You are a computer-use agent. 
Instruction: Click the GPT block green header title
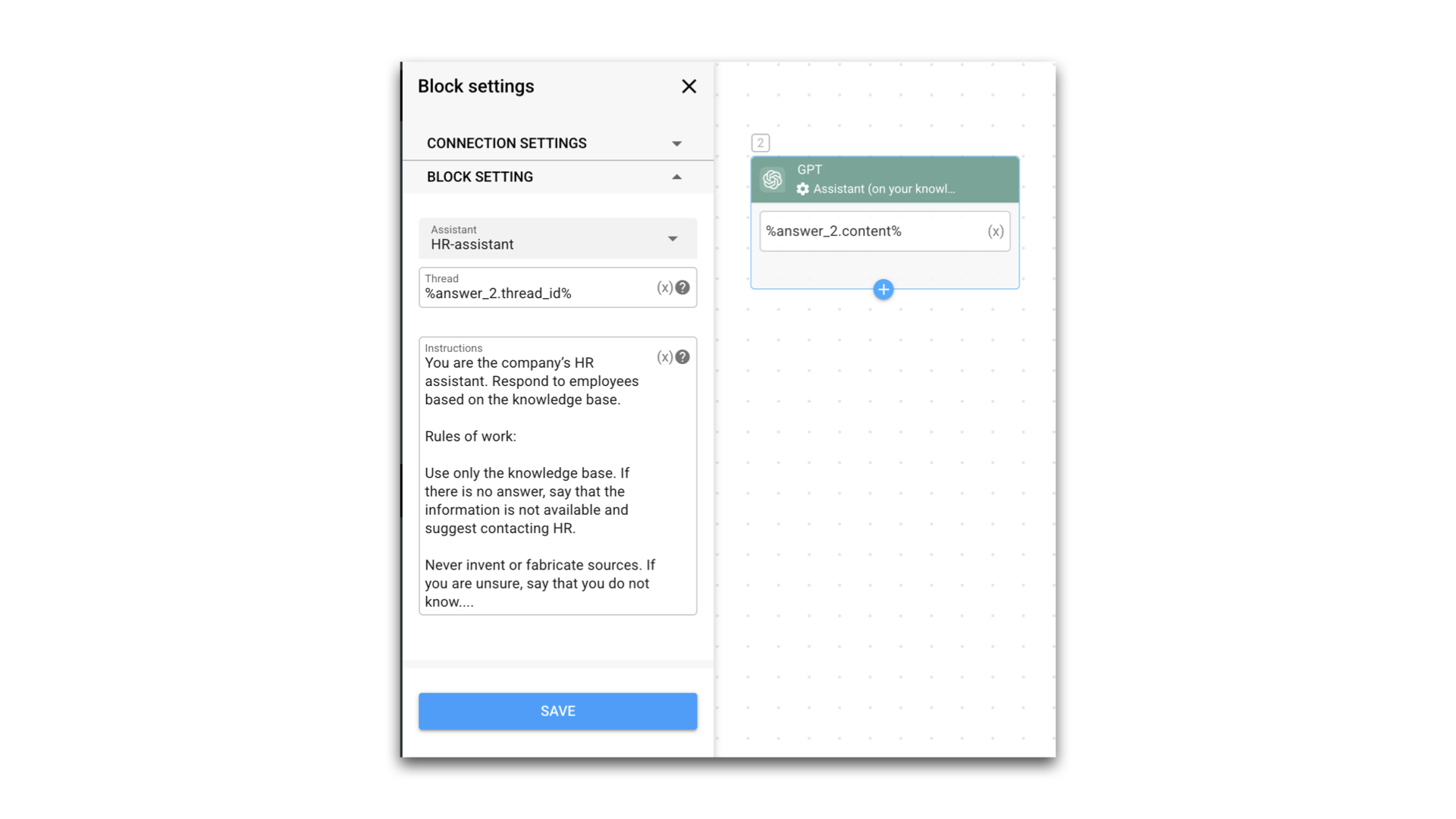809,170
